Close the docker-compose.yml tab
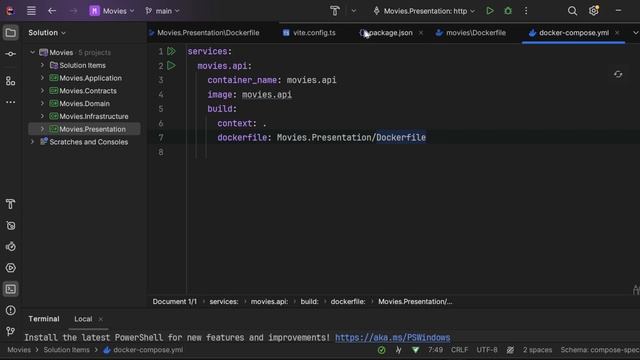The height and width of the screenshot is (360, 640). point(617,33)
